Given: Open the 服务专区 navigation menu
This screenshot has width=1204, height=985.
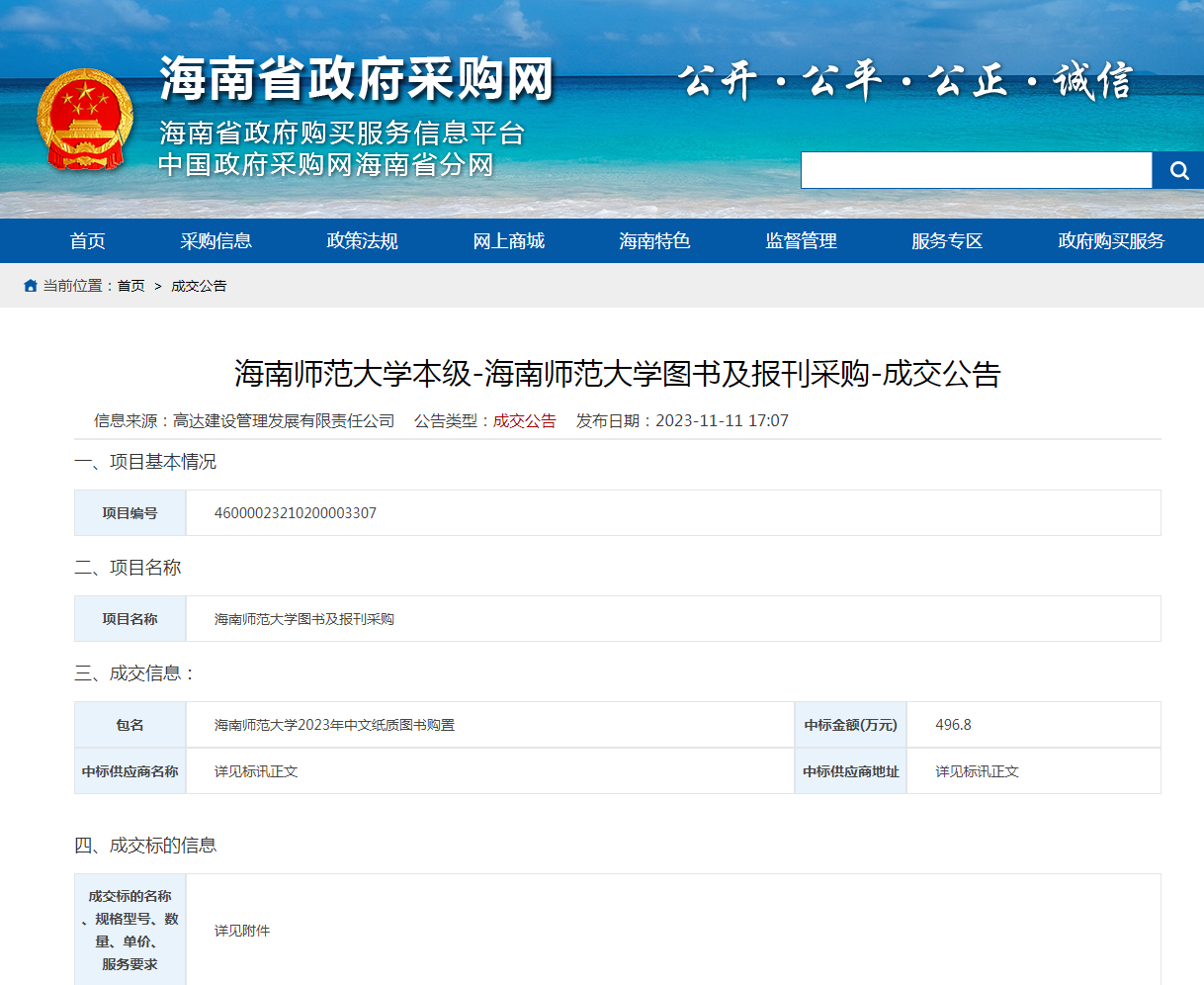Looking at the screenshot, I should click(x=947, y=241).
